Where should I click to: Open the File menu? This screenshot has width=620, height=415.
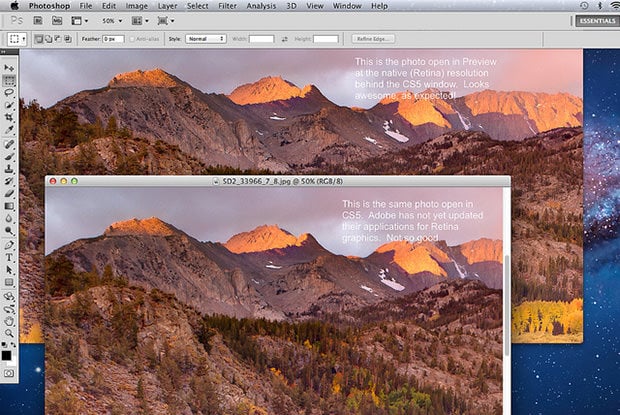tap(85, 6)
